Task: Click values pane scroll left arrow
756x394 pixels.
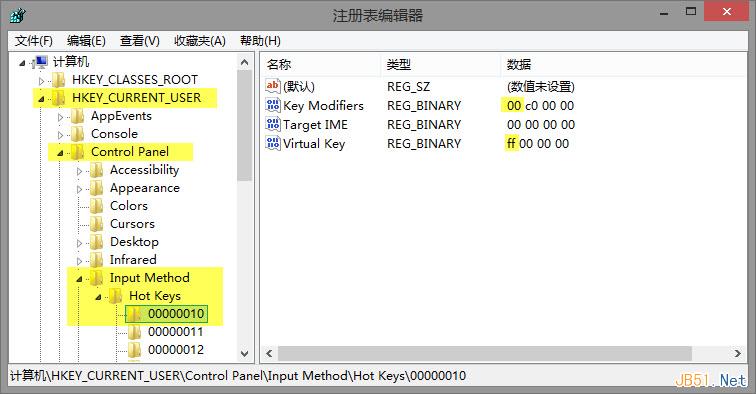Action: coord(269,353)
